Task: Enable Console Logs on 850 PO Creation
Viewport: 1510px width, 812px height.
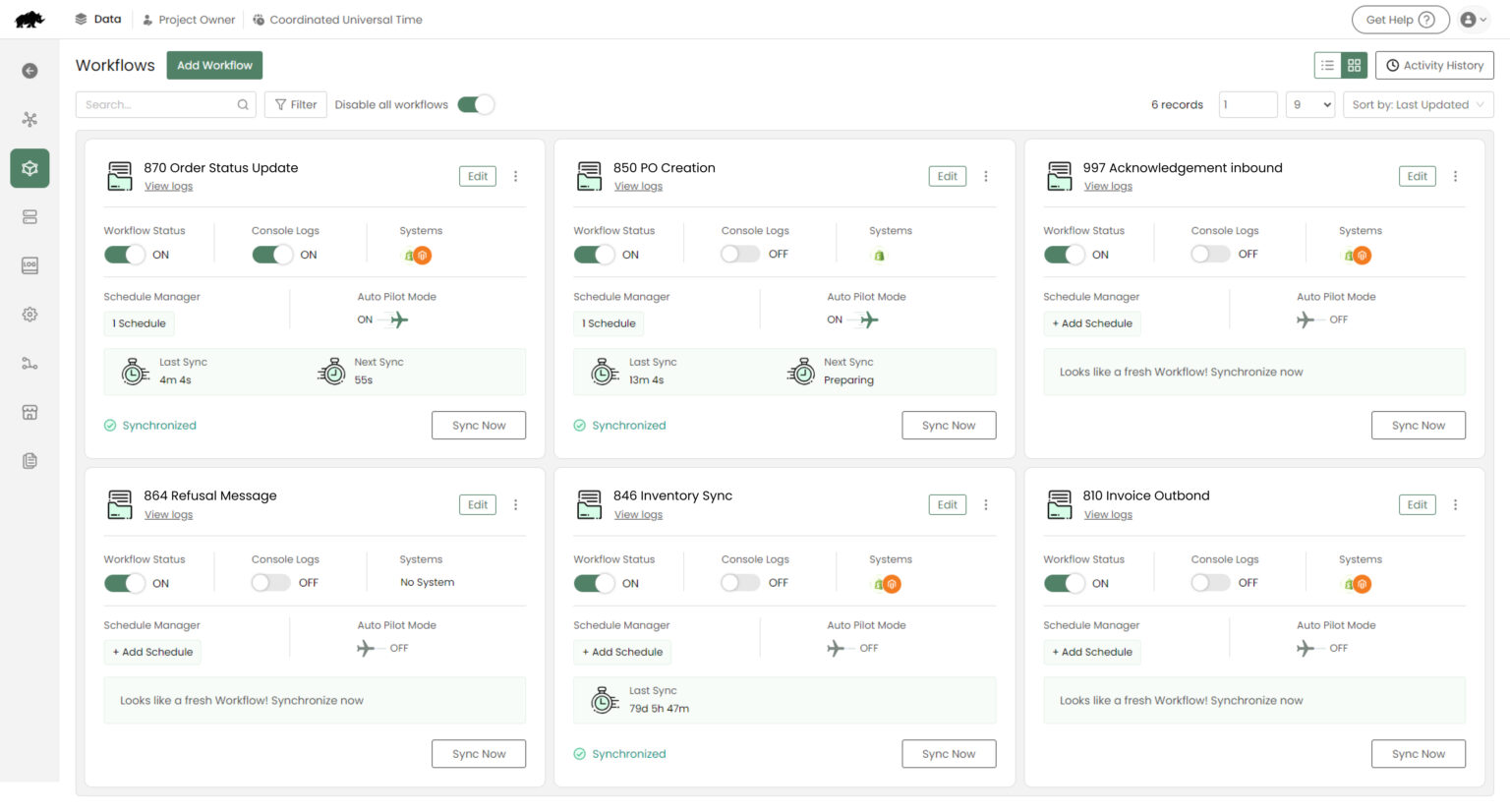Action: tap(738, 253)
